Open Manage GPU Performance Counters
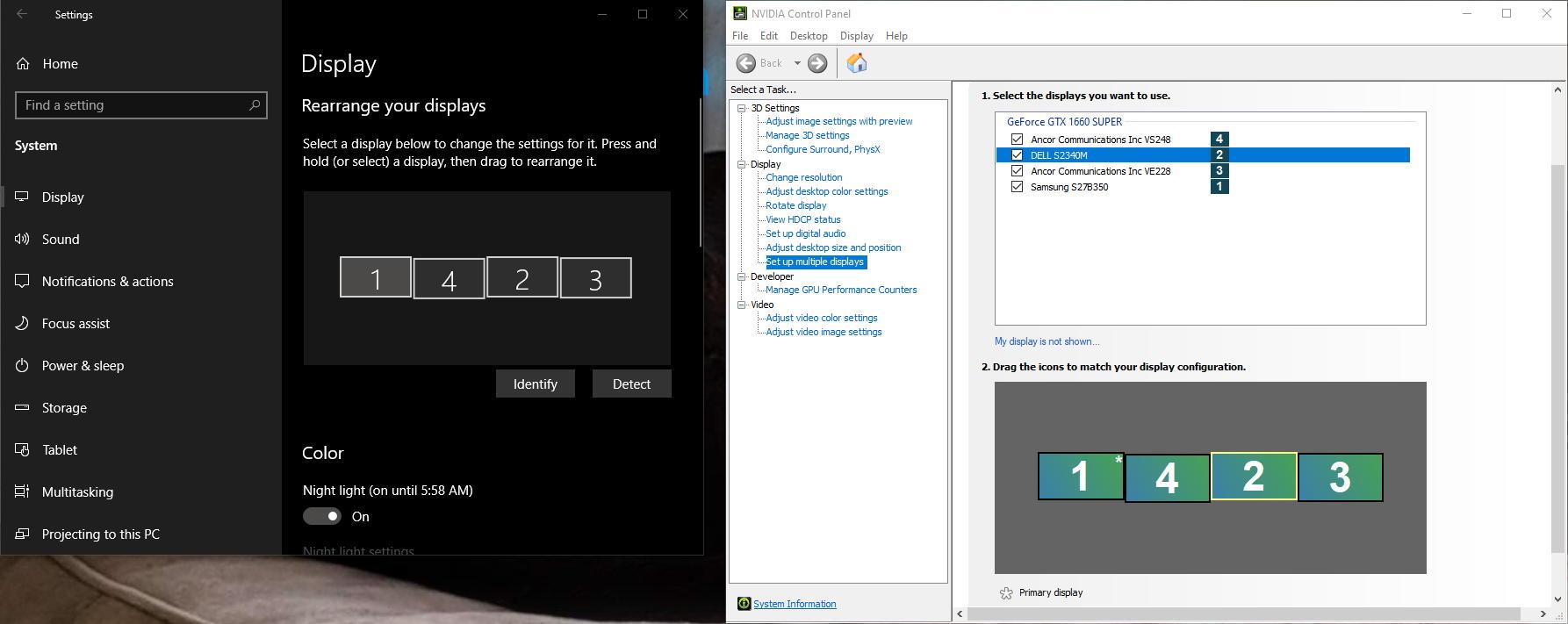 pyautogui.click(x=841, y=290)
